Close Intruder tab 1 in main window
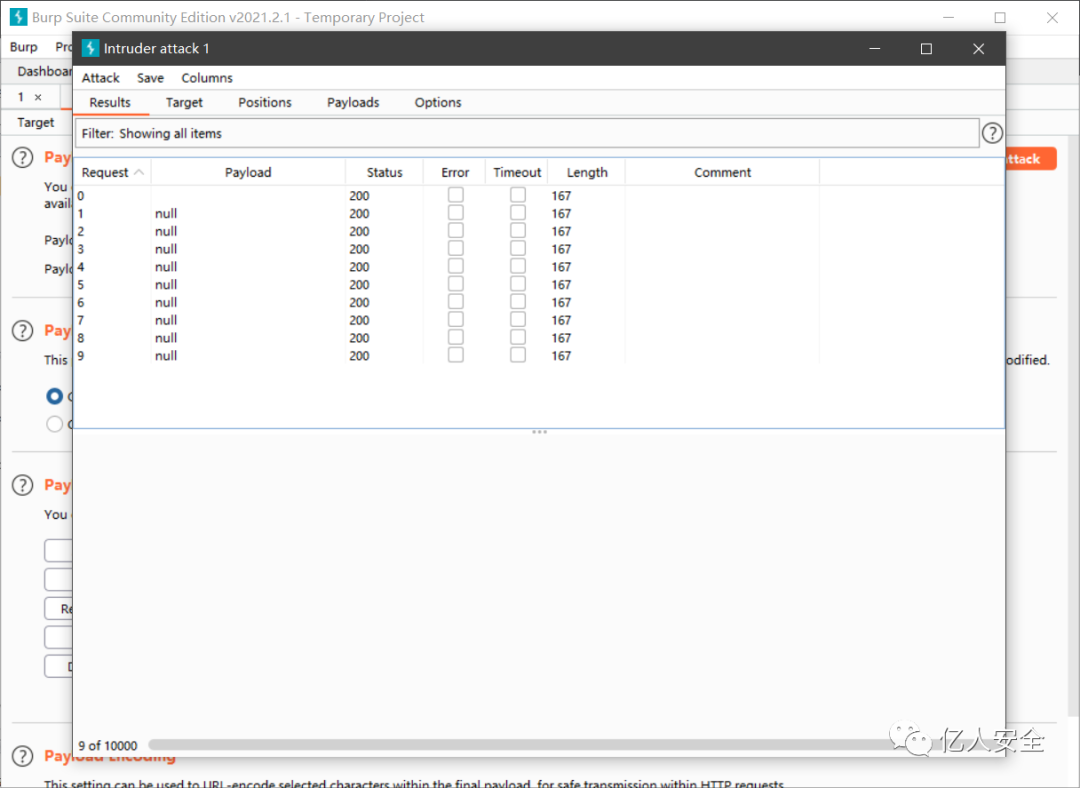1080x788 pixels. click(38, 97)
